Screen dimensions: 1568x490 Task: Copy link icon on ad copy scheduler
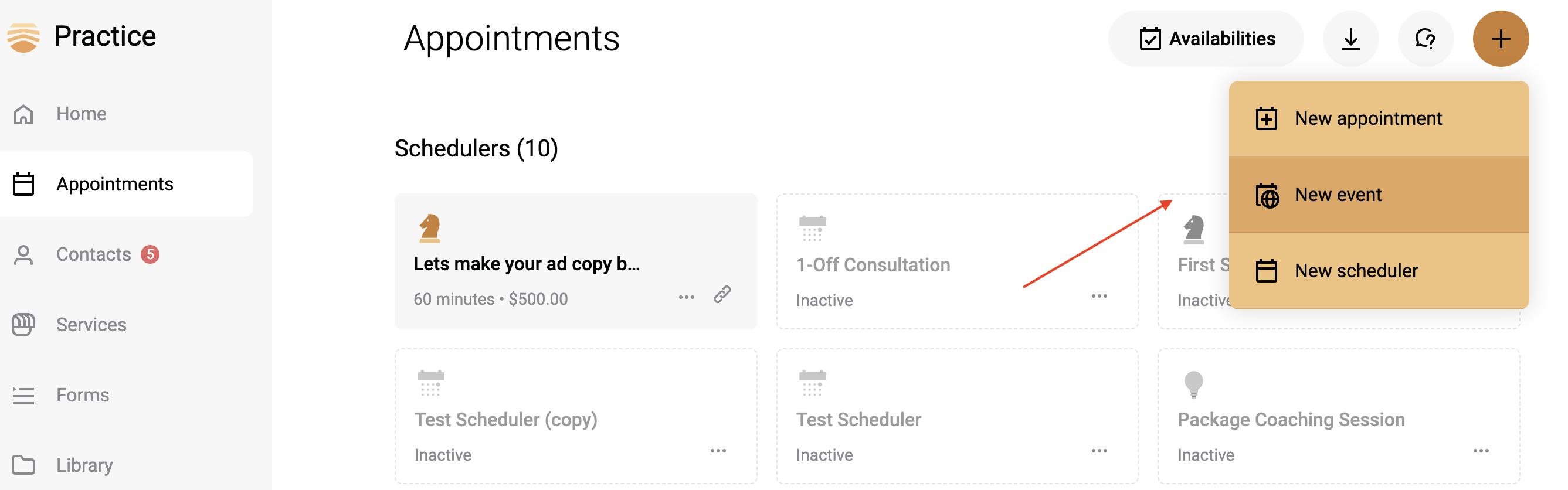tap(722, 295)
